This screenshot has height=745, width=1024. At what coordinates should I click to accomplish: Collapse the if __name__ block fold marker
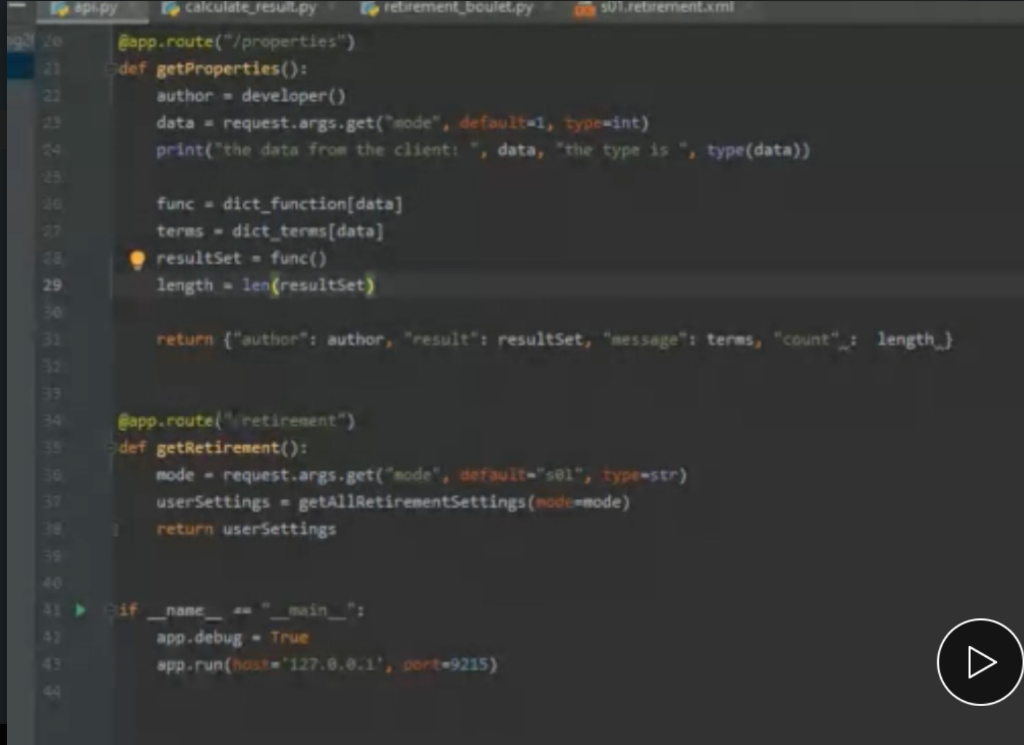coord(110,610)
